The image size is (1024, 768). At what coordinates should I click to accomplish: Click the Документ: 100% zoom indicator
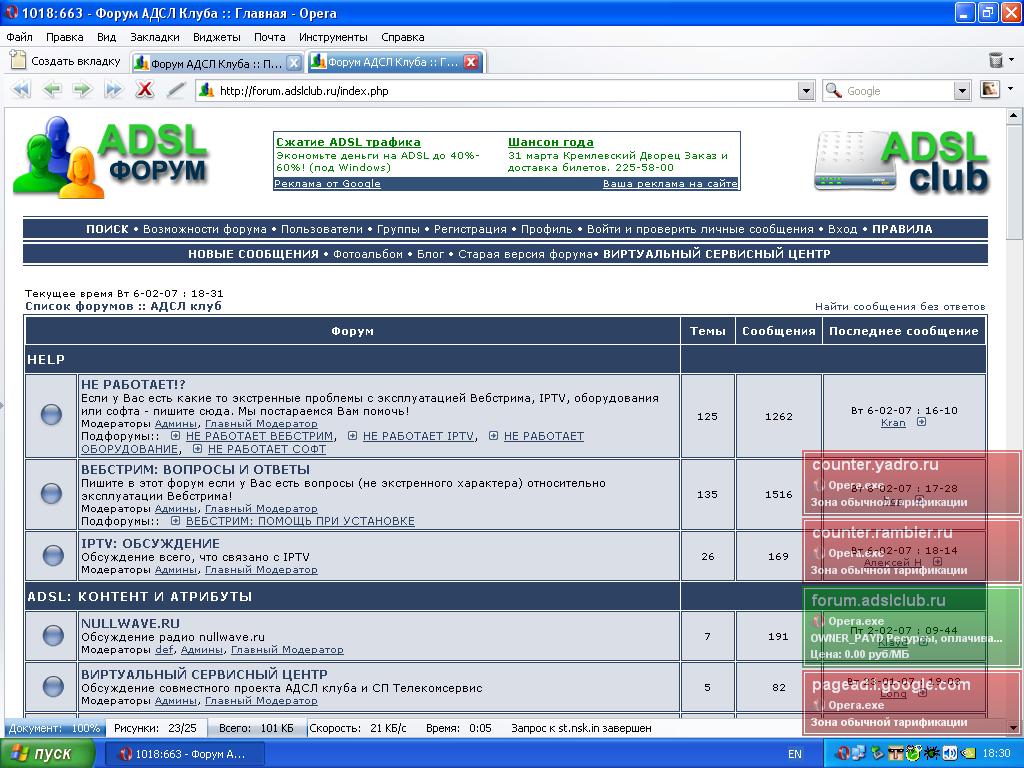pyautogui.click(x=54, y=728)
